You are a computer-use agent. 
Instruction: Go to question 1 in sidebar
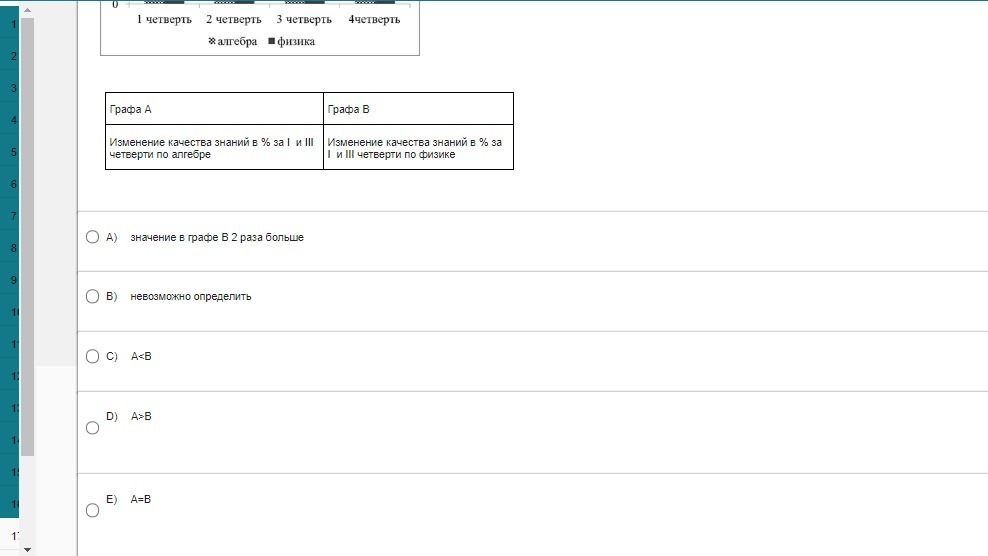coord(13,24)
